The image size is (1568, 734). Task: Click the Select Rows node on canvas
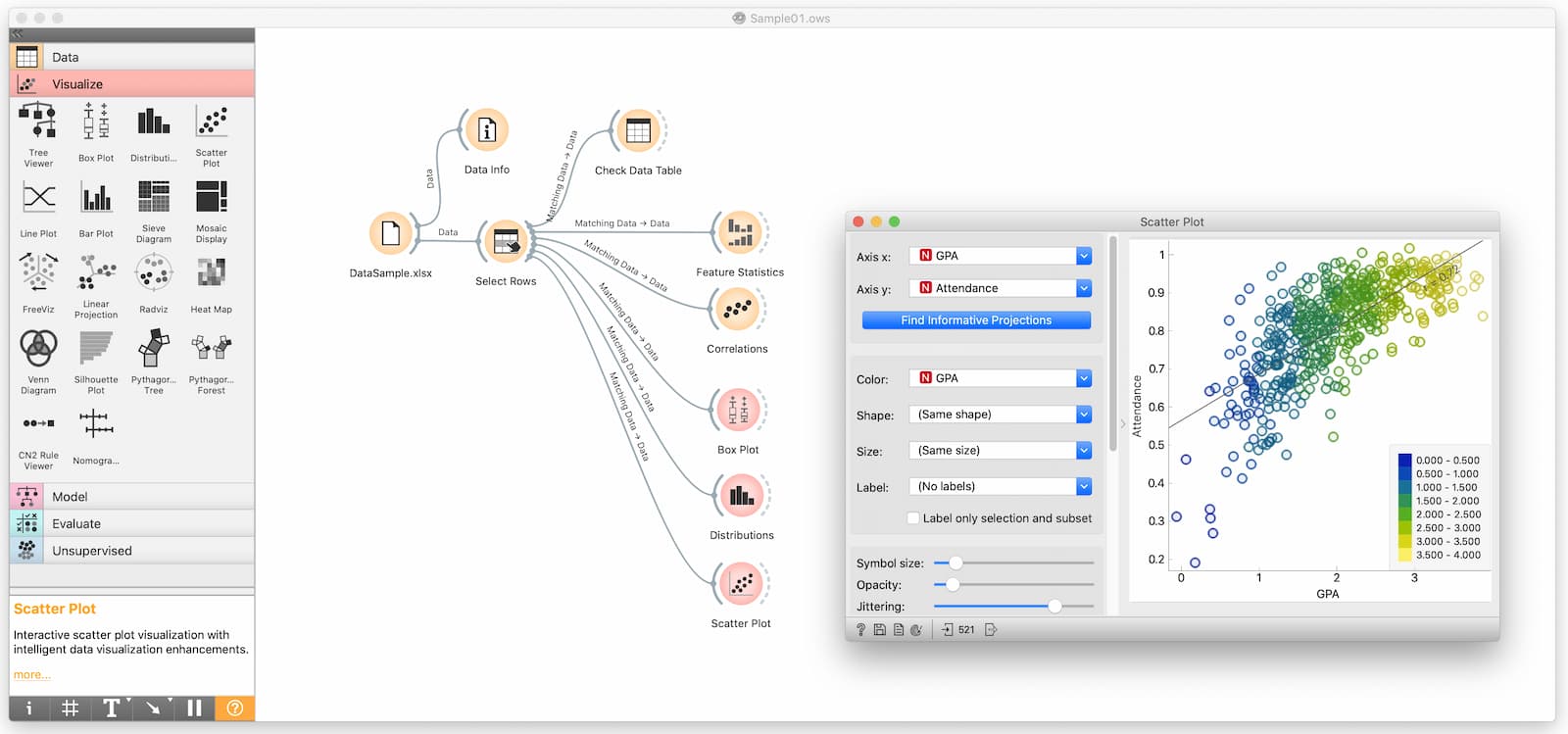point(506,241)
